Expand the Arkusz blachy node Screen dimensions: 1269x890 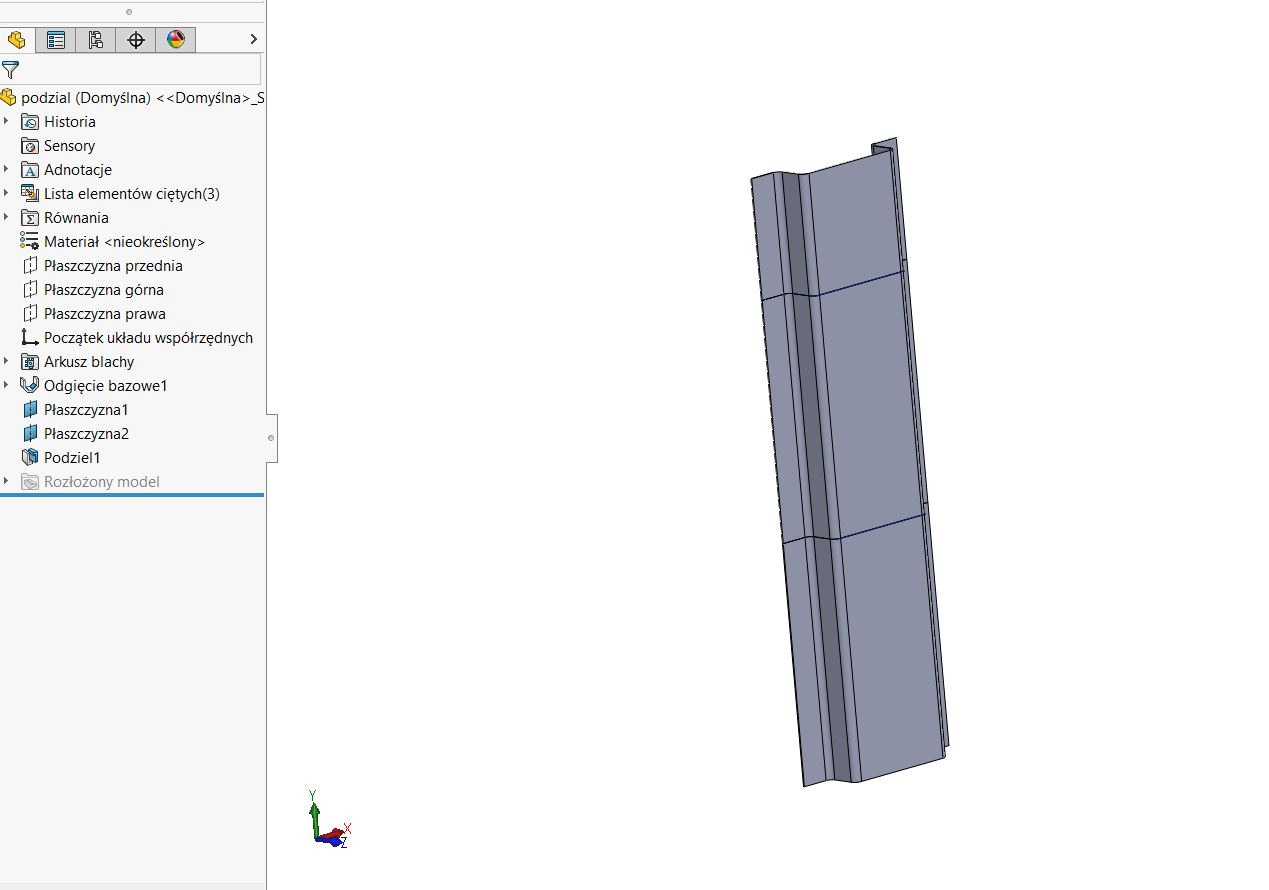tap(6, 361)
